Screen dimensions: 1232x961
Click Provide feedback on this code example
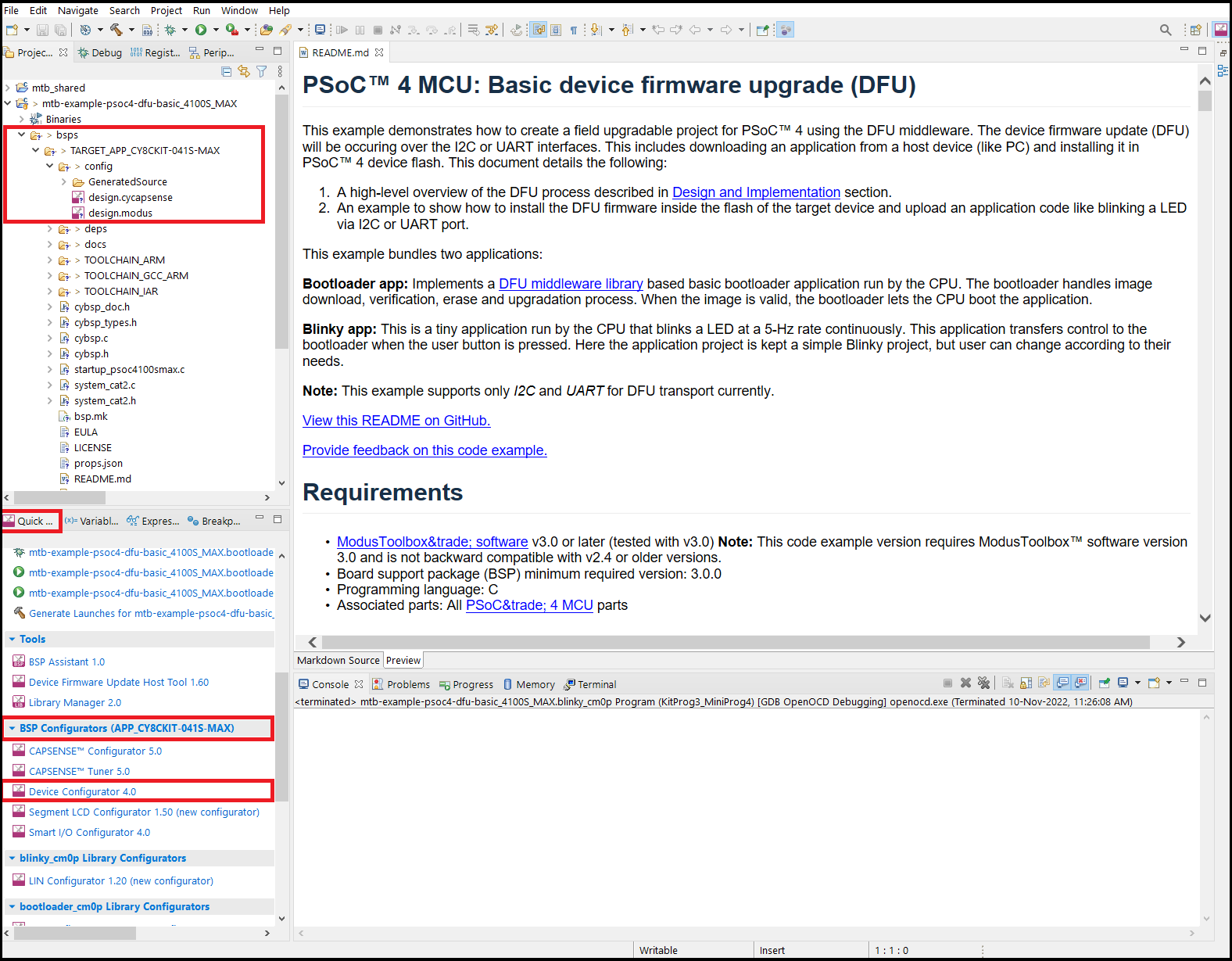tap(424, 450)
